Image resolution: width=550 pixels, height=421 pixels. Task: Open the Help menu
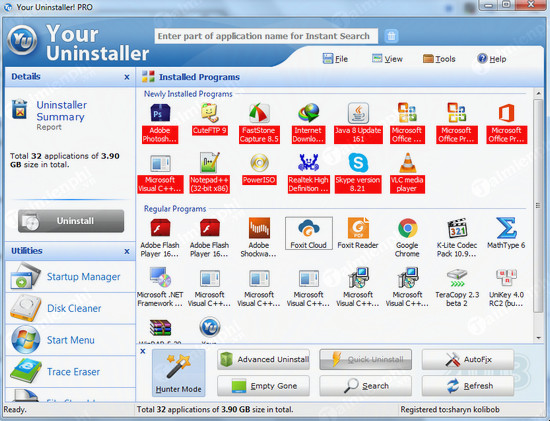(x=491, y=59)
